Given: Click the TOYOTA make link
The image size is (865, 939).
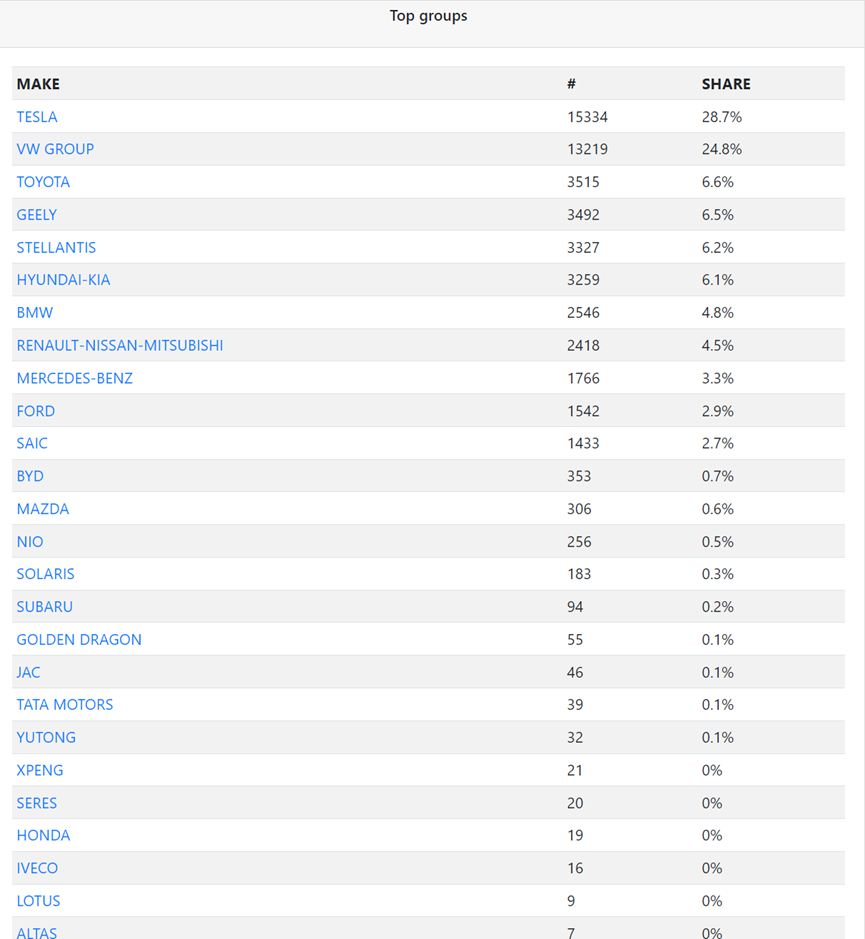Looking at the screenshot, I should [x=43, y=182].
